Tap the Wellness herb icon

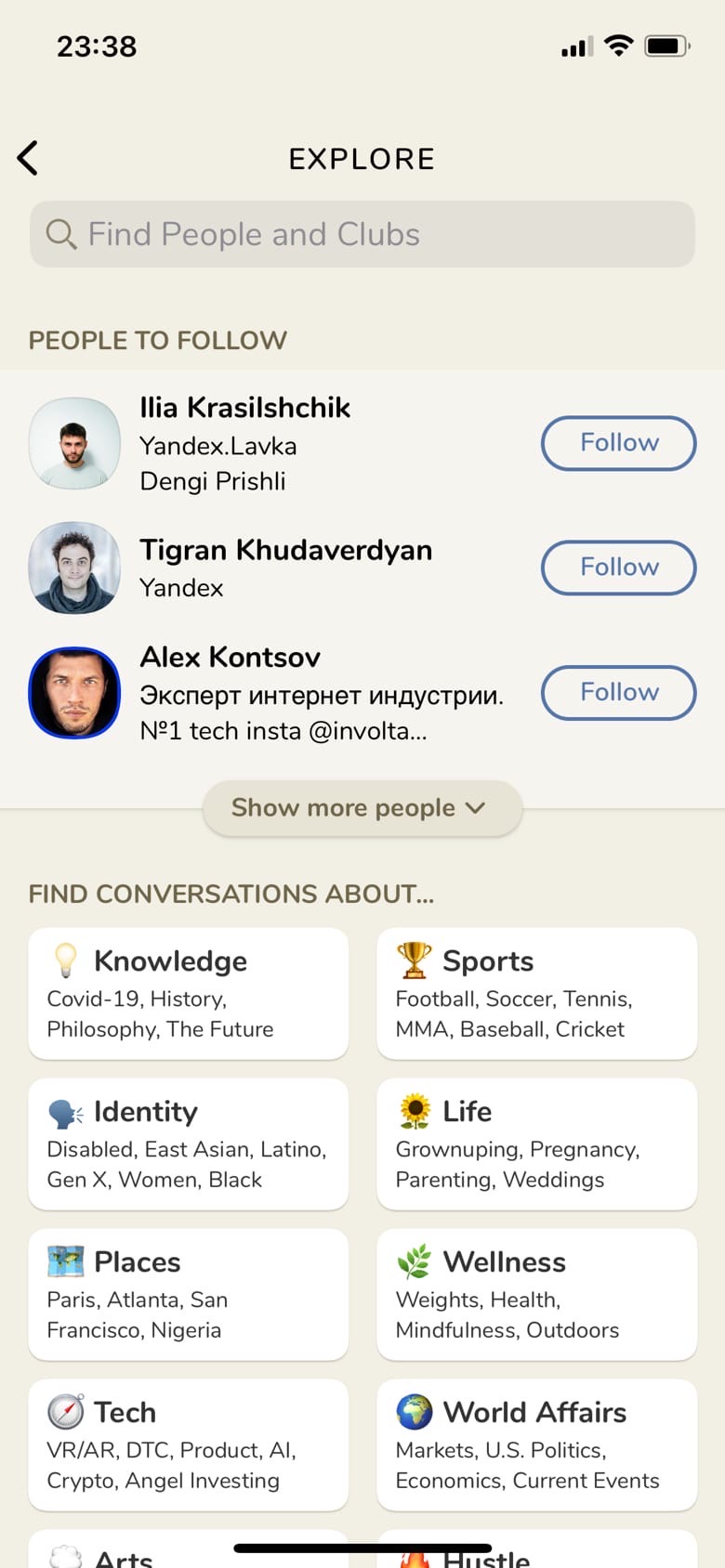tap(415, 1261)
